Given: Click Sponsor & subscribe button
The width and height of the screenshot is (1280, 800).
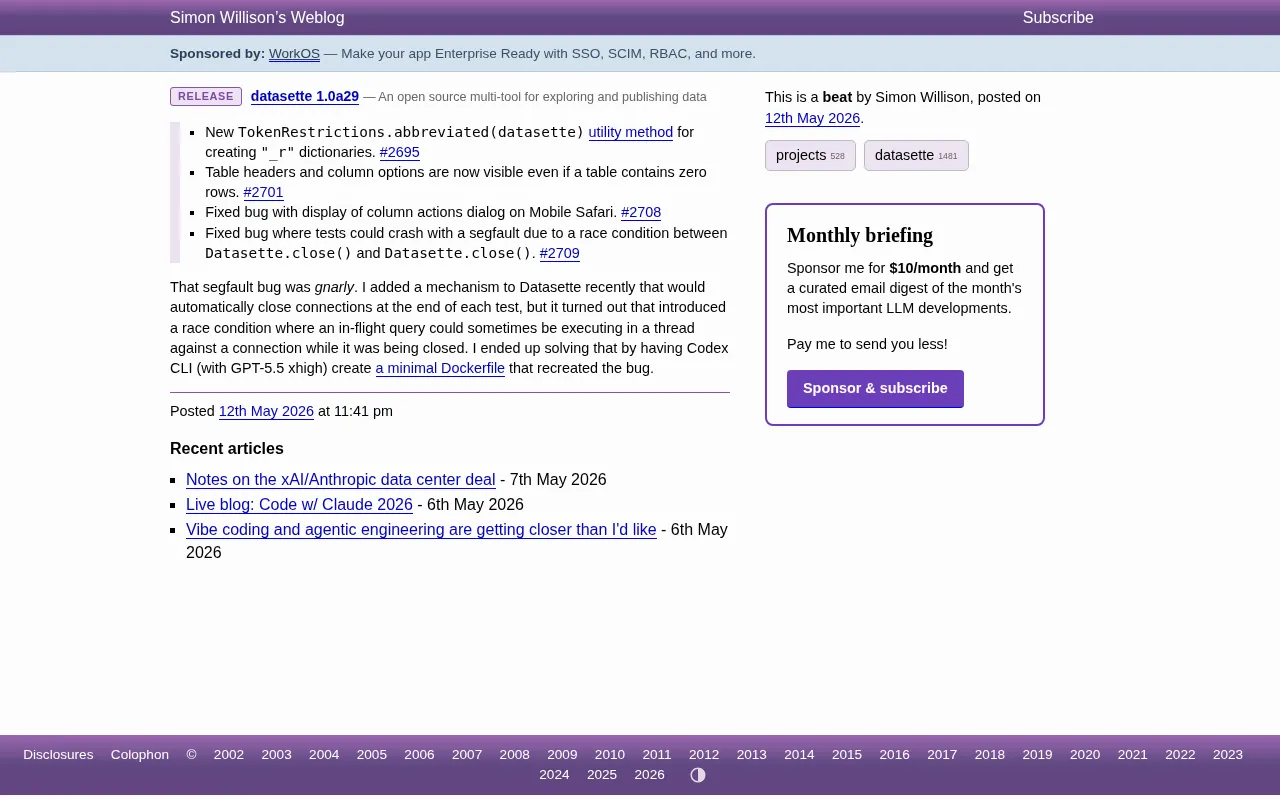Looking at the screenshot, I should pyautogui.click(x=875, y=389).
